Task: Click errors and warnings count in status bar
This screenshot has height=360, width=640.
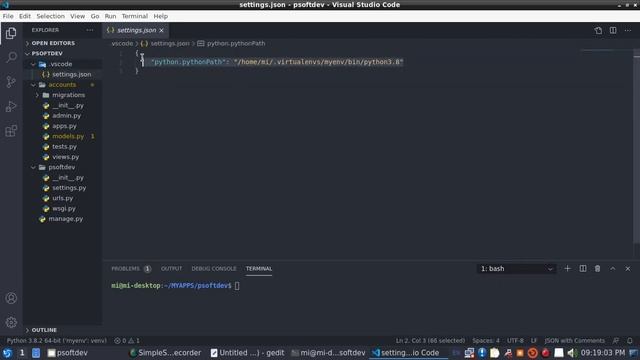Action: pos(127,340)
